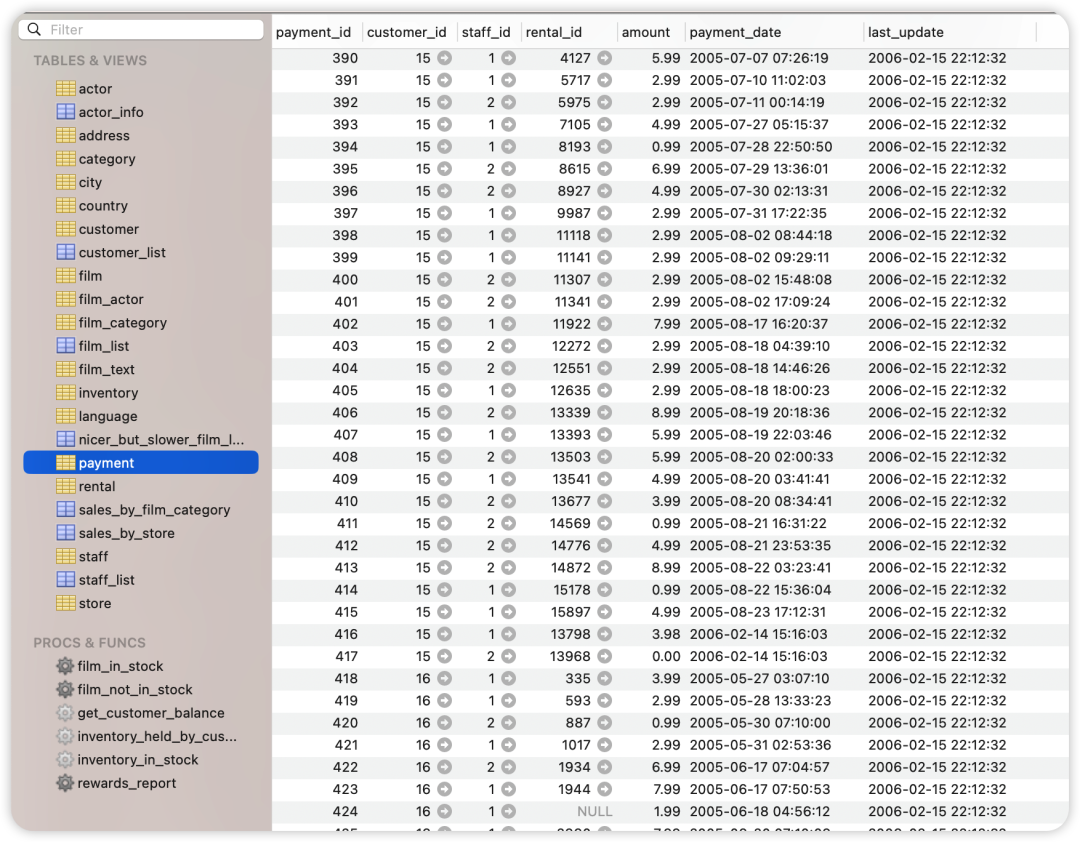This screenshot has height=842, width=1080.
Task: Follow customer_id arrow for payment 390
Action: coord(444,58)
